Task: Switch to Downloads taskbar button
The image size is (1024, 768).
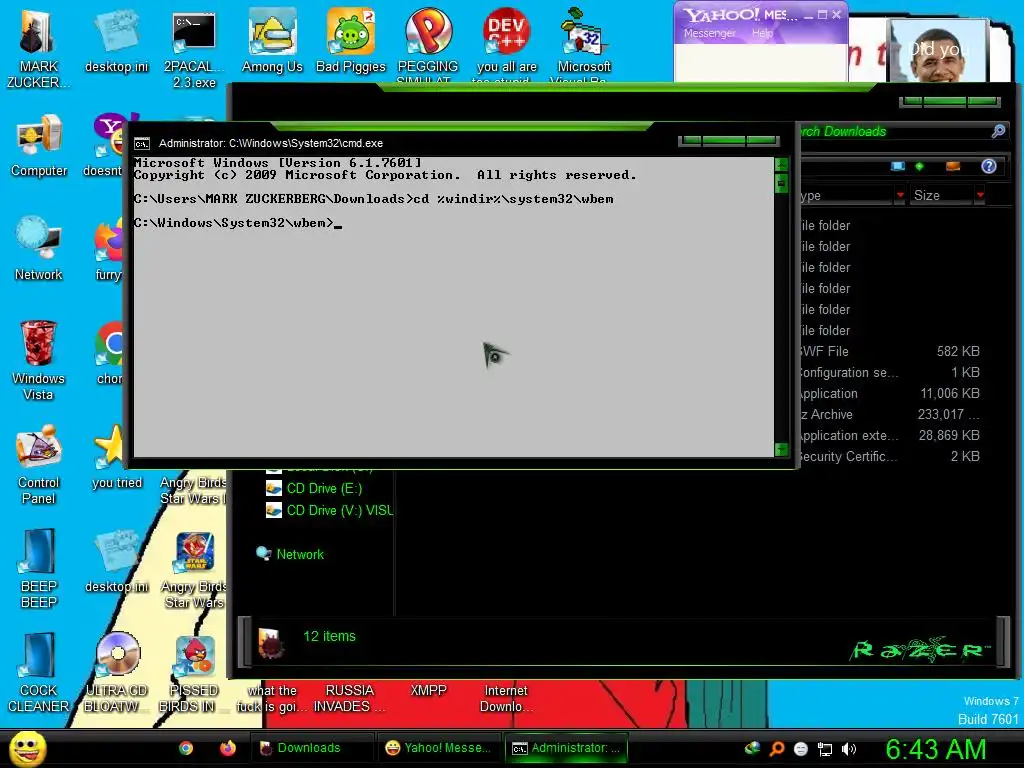Action: click(x=311, y=748)
